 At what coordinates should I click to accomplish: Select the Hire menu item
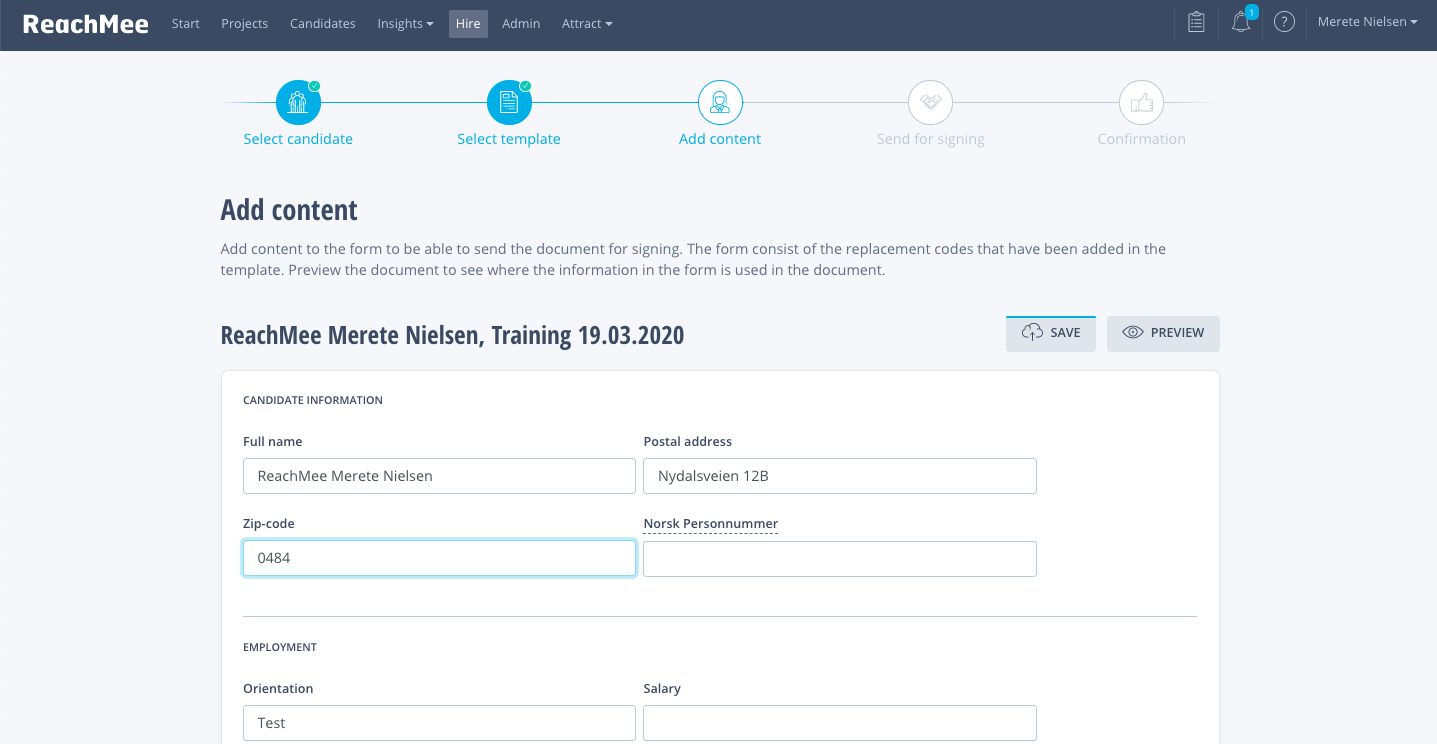pos(468,24)
